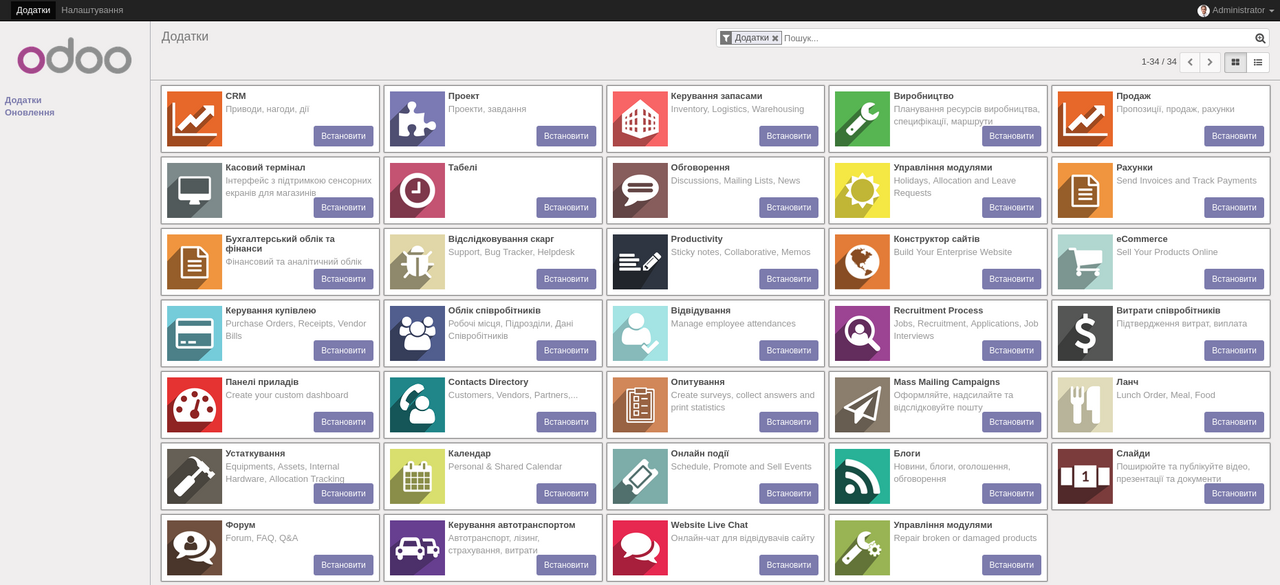Viewport: 1280px width, 585px height.
Task: Click the Панелі приладів gauge icon
Action: pyautogui.click(x=194, y=405)
